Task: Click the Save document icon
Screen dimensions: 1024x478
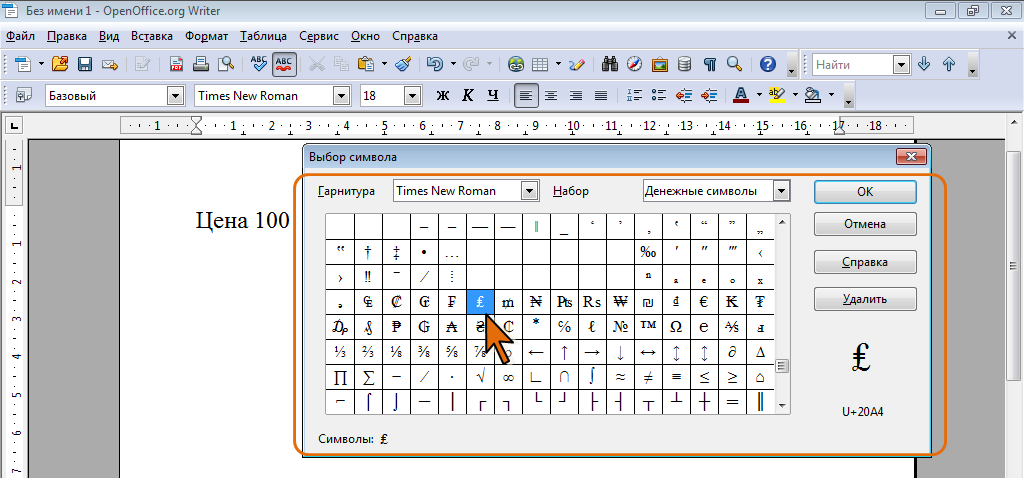Action: tap(85, 64)
